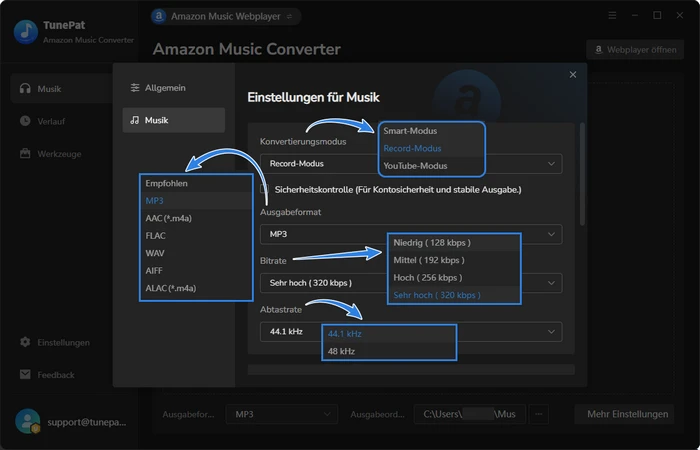Open the Sehr hoch (320 kbps) combo box
This screenshot has height=450, width=700.
[411, 283]
